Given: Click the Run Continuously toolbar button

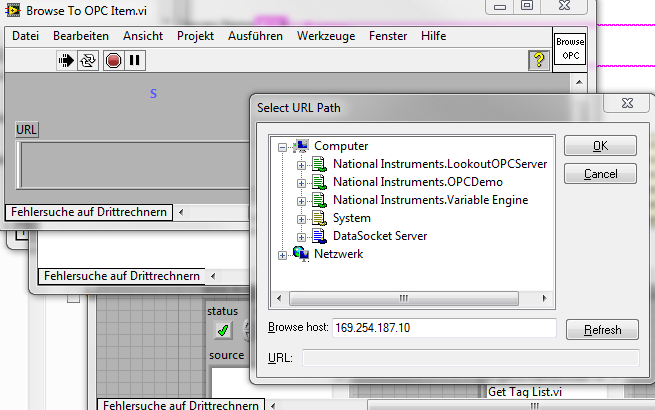Looking at the screenshot, I should [88, 61].
